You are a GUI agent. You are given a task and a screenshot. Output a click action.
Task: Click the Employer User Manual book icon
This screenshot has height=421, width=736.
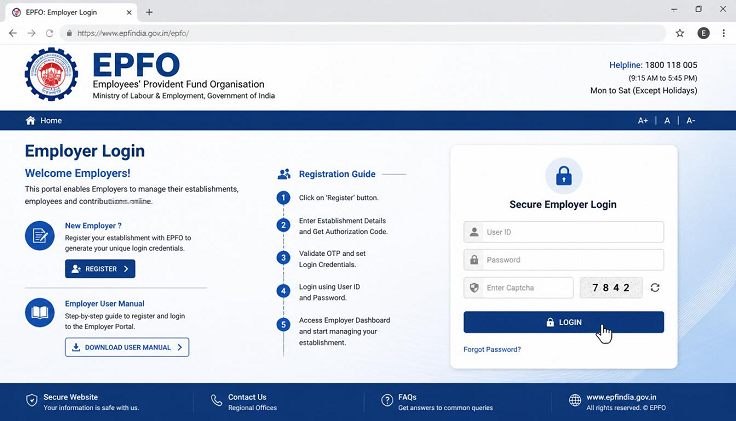tap(40, 313)
